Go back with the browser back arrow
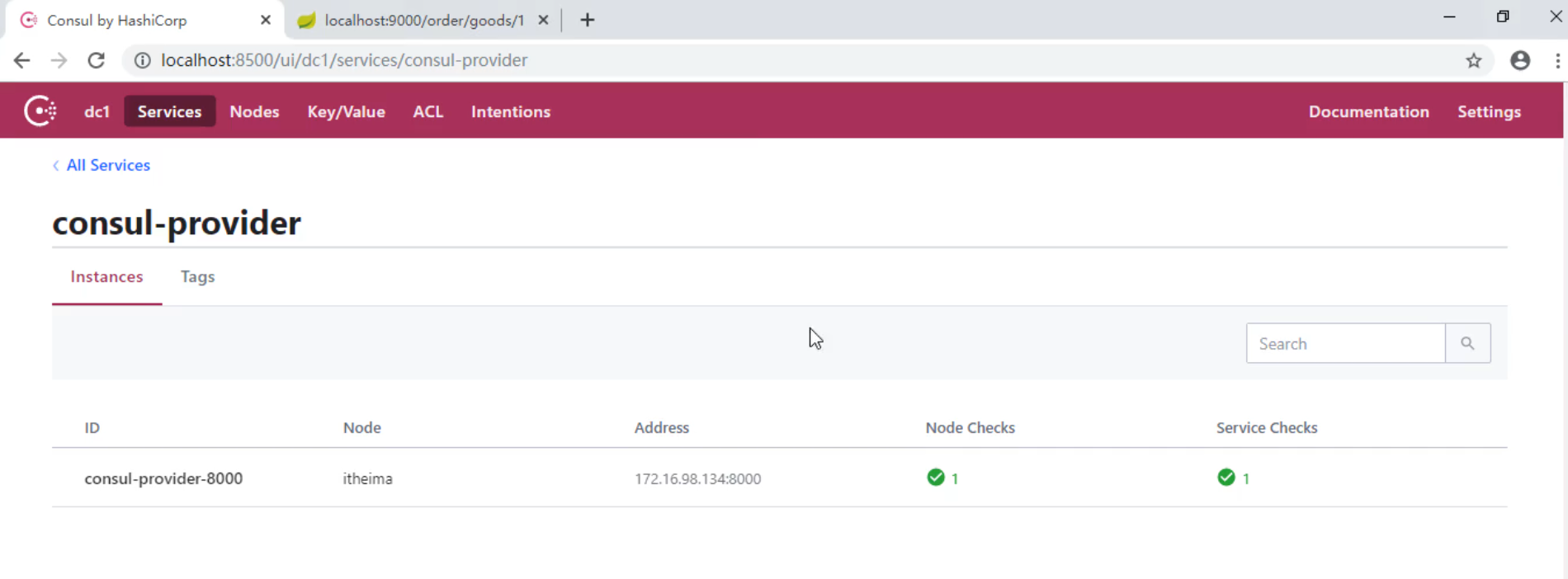The height and width of the screenshot is (579, 1568). [x=22, y=60]
